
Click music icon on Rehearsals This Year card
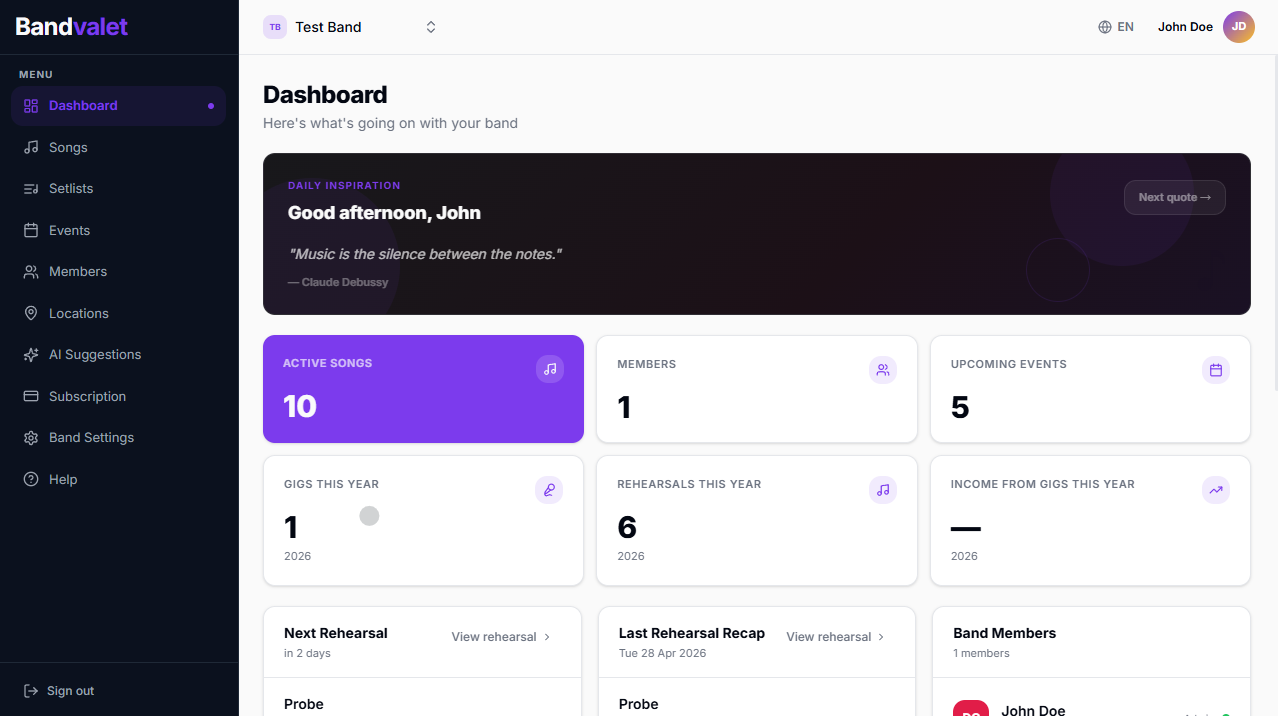click(883, 490)
